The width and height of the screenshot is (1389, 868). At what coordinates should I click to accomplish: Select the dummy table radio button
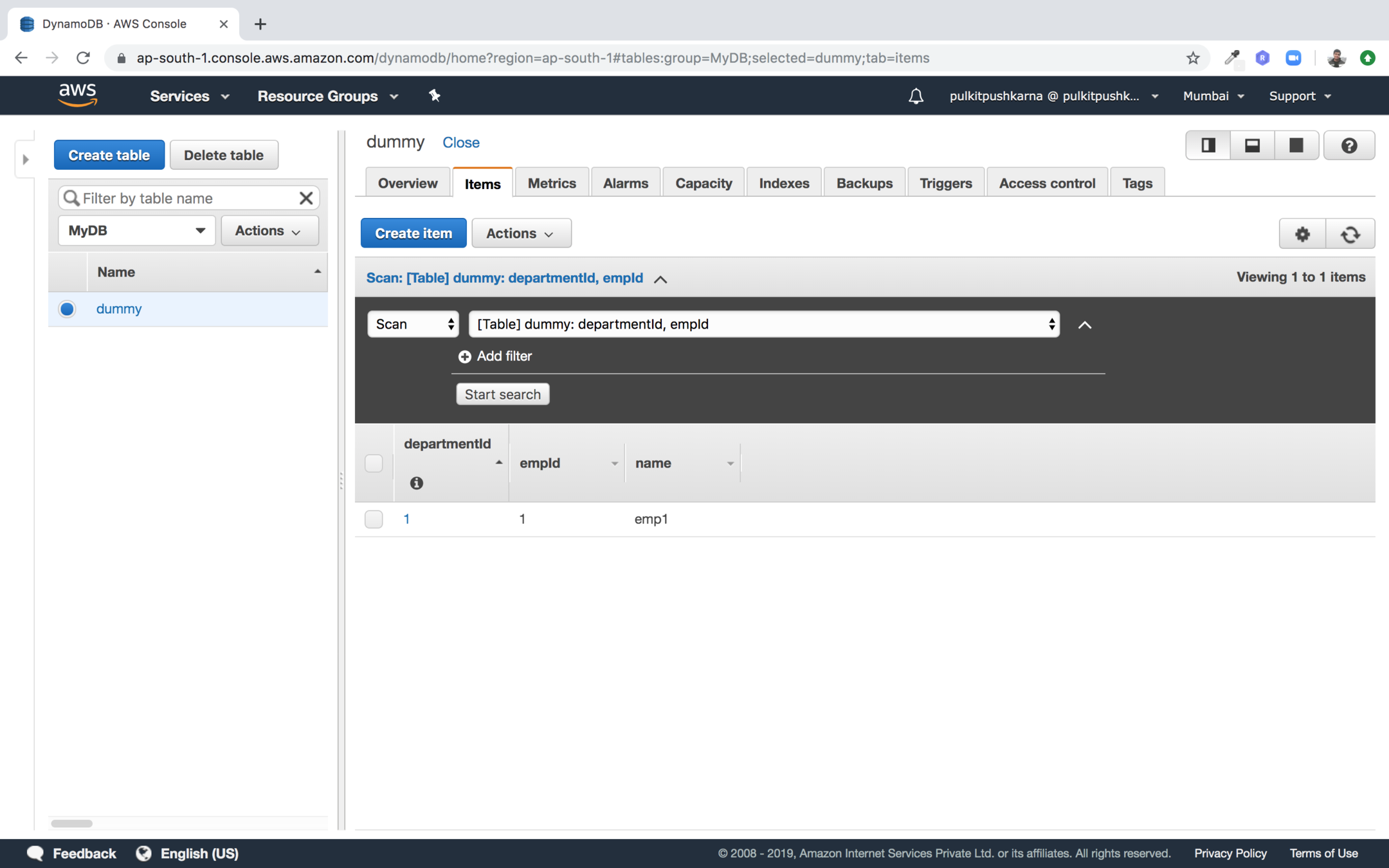(68, 309)
